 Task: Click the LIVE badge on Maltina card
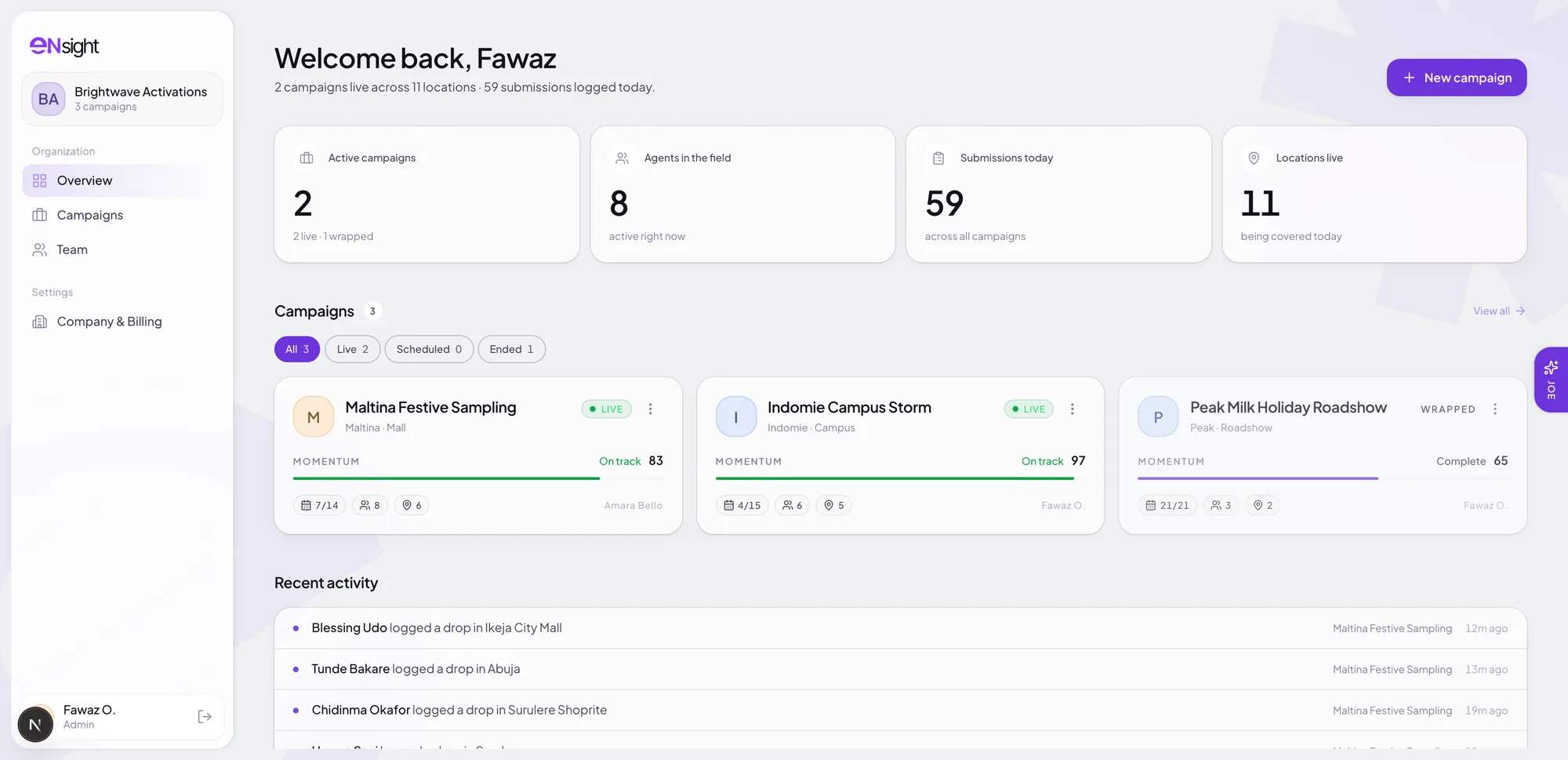pyautogui.click(x=607, y=409)
